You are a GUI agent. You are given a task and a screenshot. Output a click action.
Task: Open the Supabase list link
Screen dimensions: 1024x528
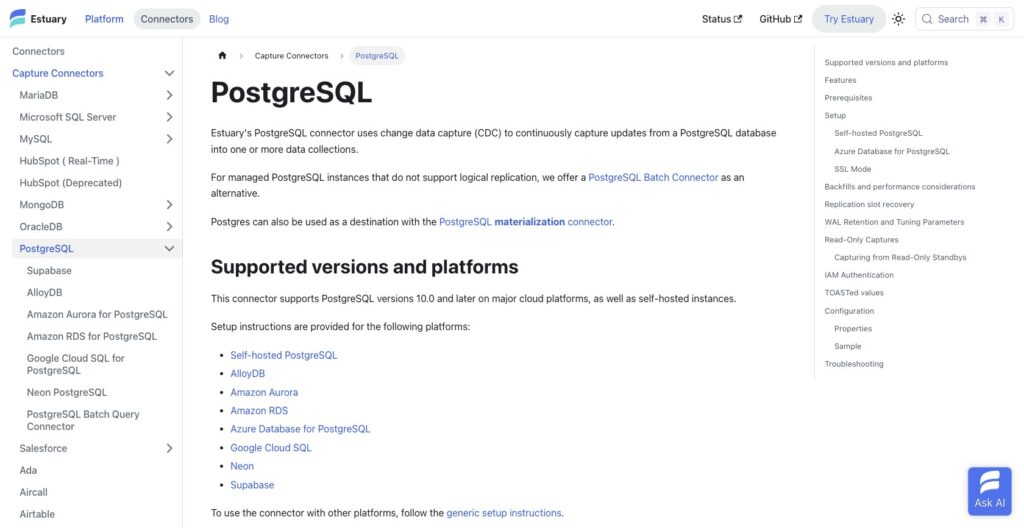(252, 485)
